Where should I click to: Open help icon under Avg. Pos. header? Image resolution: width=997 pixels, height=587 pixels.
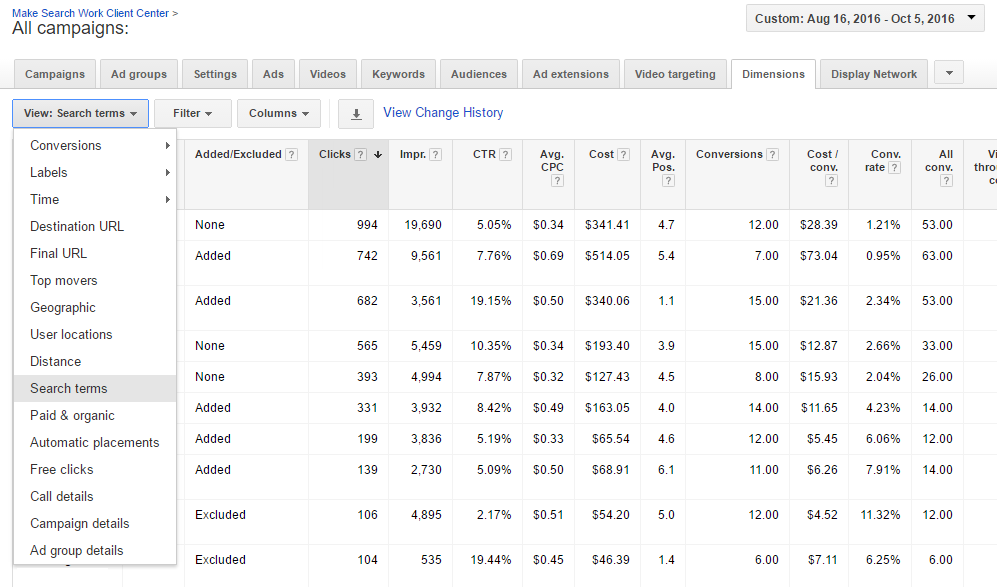pos(668,181)
